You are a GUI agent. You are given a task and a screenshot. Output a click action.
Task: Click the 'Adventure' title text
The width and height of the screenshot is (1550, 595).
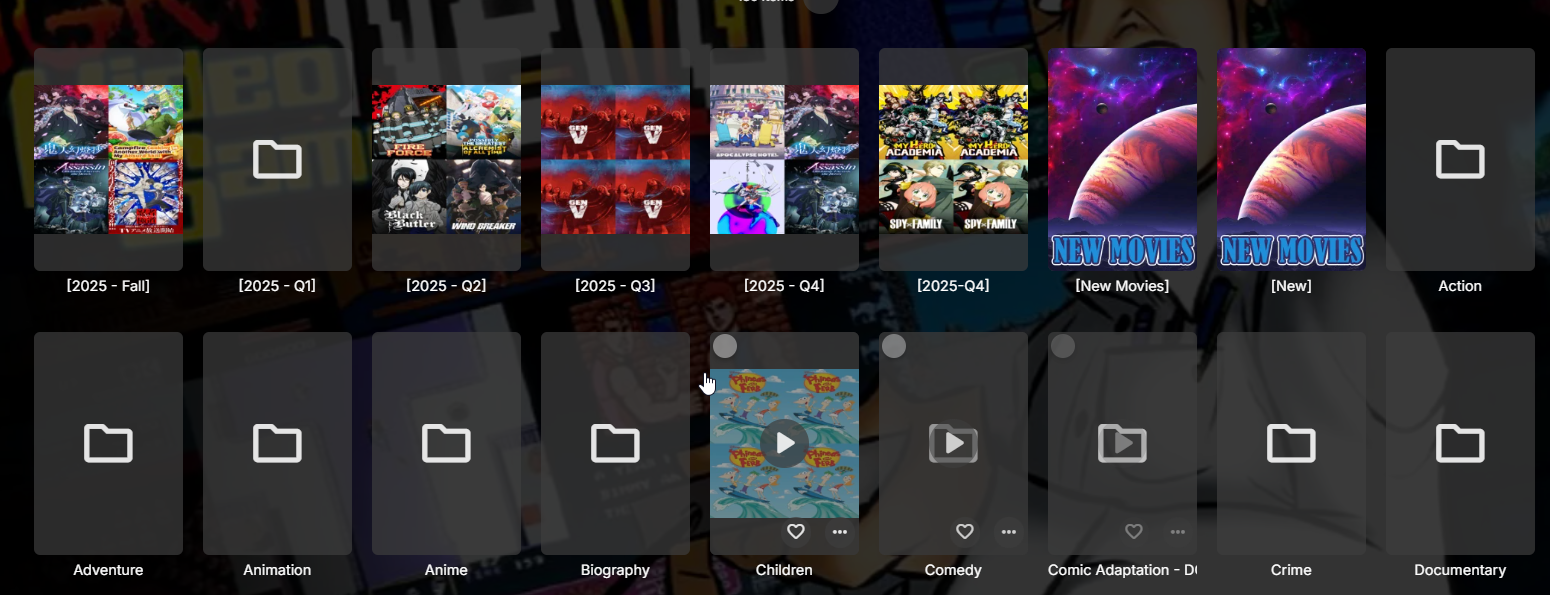108,570
